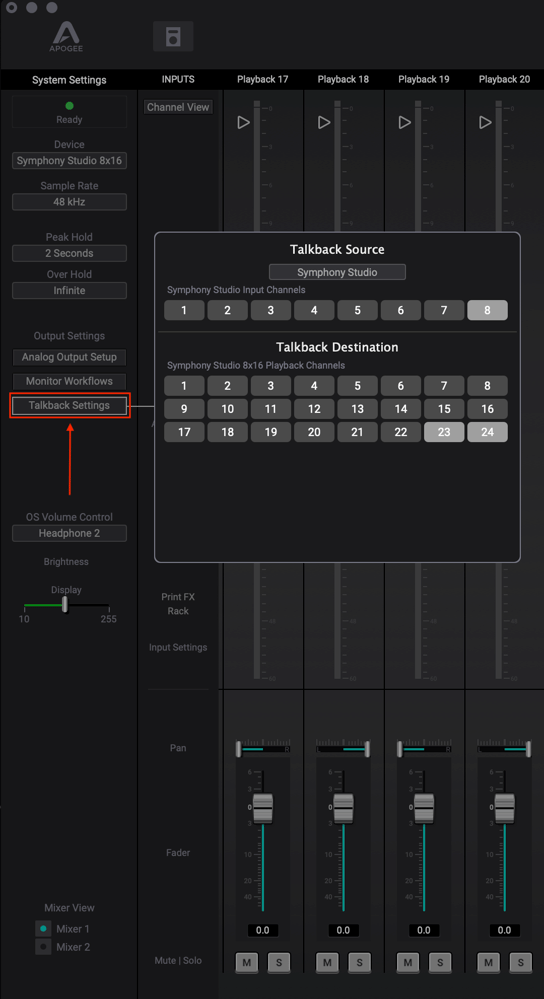Solo the Playback 20 channel
Image resolution: width=544 pixels, height=999 pixels.
[520, 962]
